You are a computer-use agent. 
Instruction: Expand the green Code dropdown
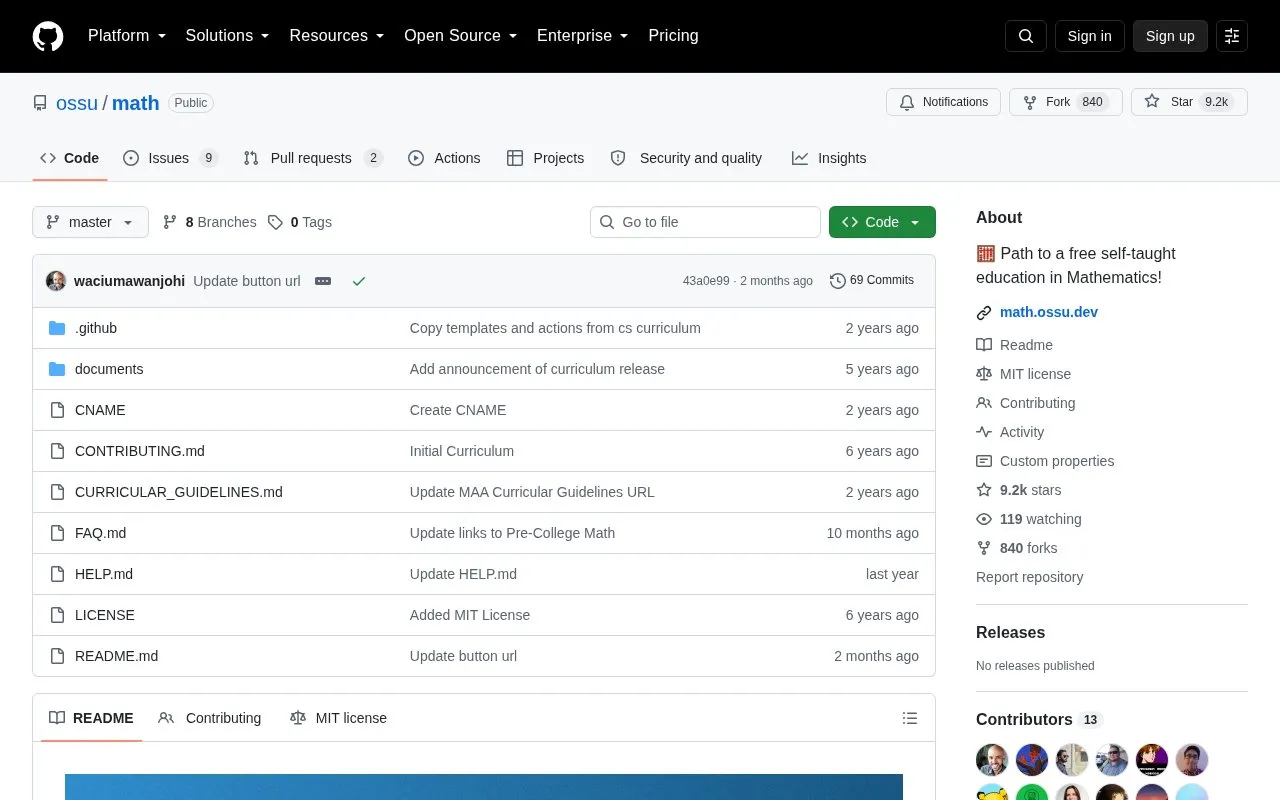(882, 222)
